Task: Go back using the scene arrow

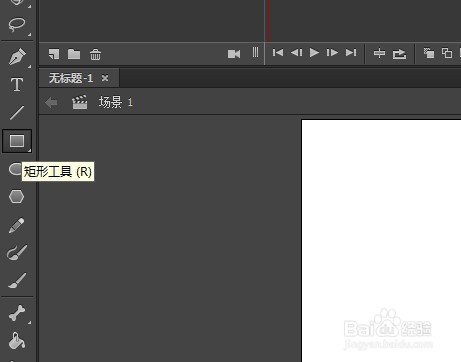Action: click(x=51, y=102)
